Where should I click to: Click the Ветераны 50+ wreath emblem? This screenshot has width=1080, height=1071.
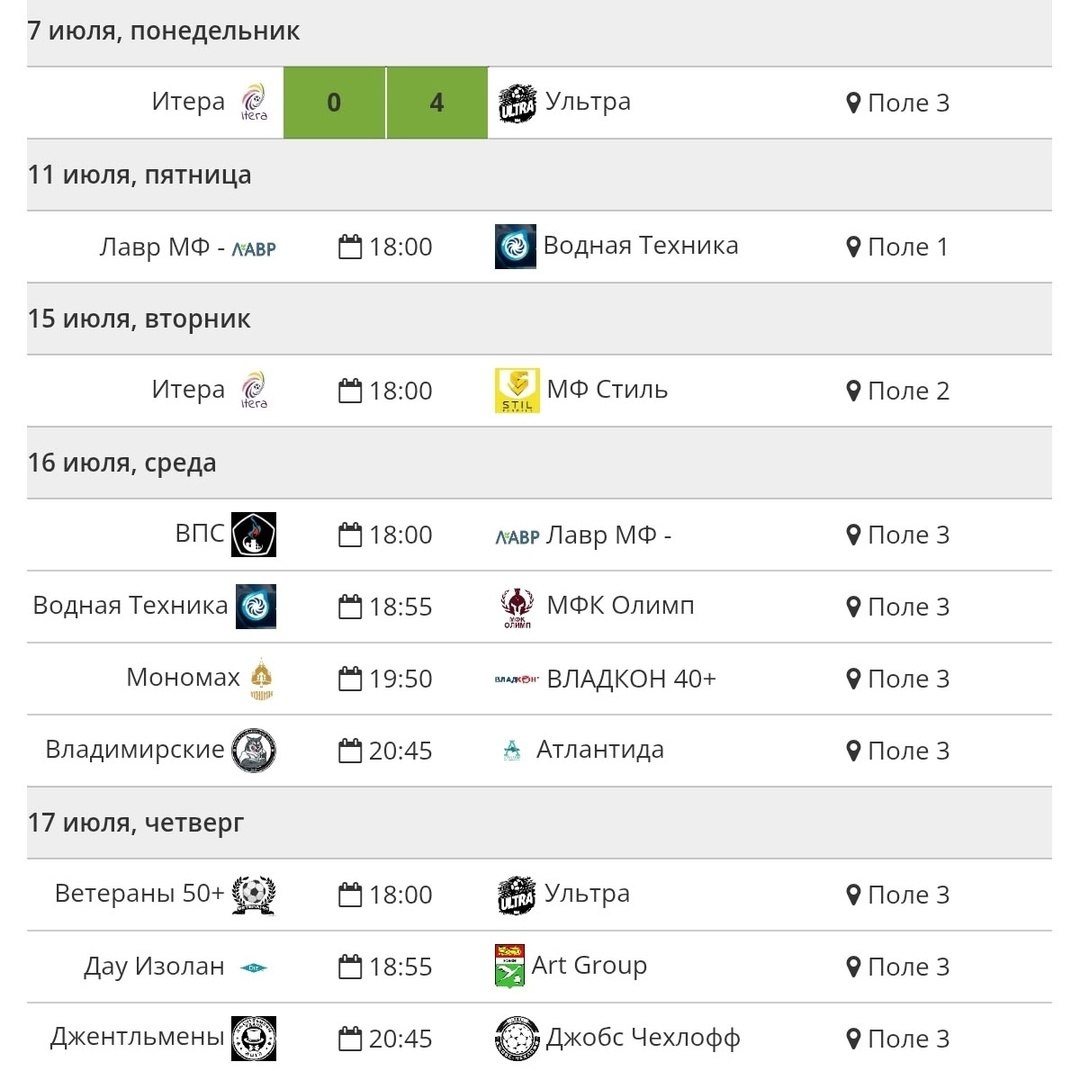(253, 894)
